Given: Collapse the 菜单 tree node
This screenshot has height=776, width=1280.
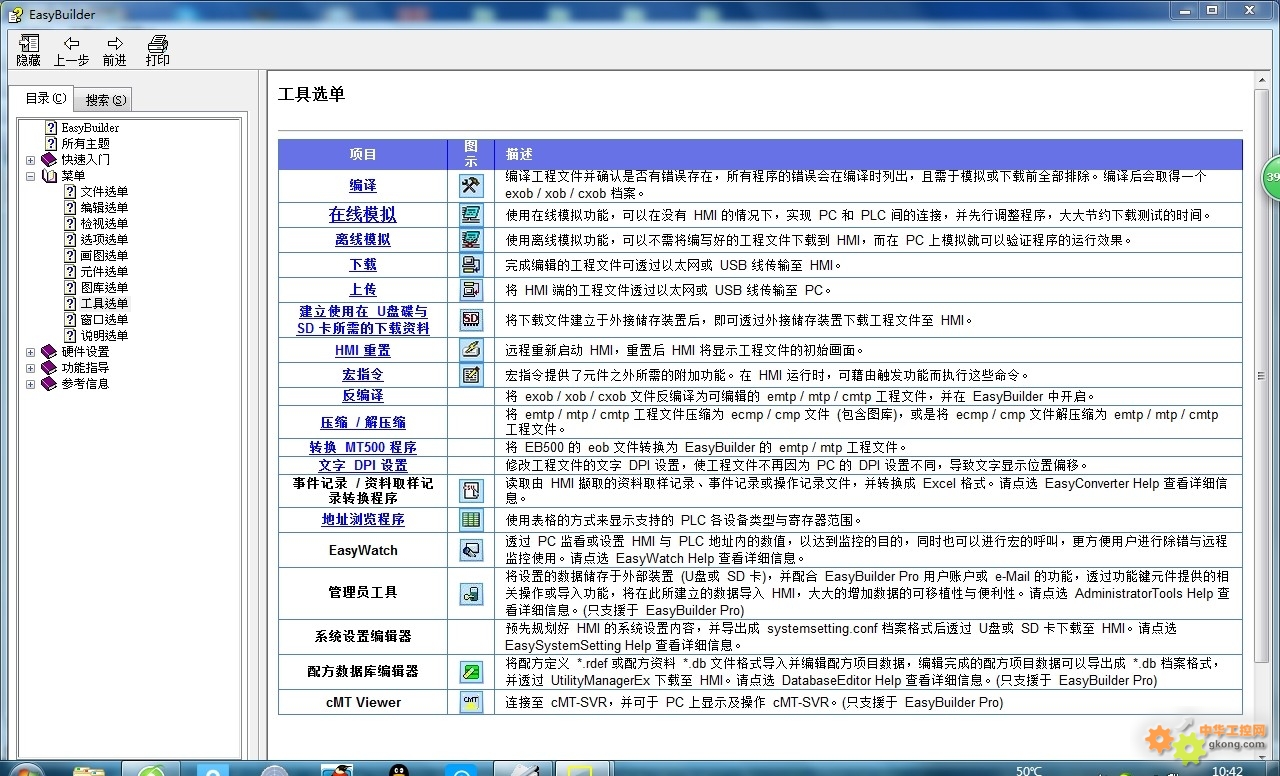Looking at the screenshot, I should click(30, 176).
